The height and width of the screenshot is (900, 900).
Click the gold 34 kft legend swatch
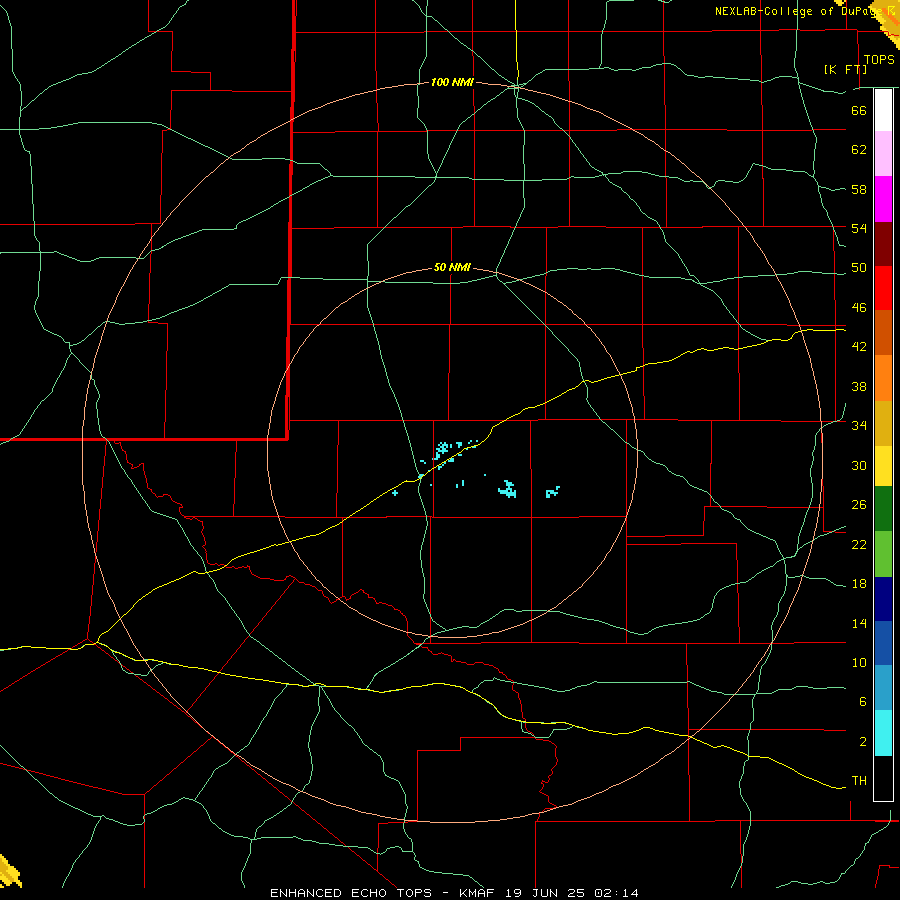(883, 423)
